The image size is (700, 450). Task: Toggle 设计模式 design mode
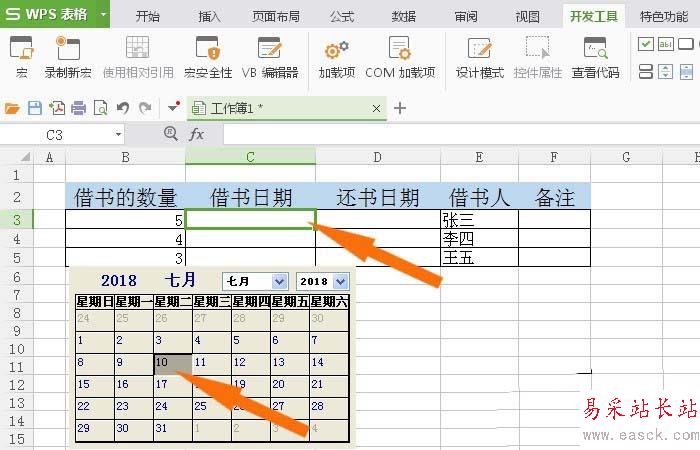coord(479,57)
